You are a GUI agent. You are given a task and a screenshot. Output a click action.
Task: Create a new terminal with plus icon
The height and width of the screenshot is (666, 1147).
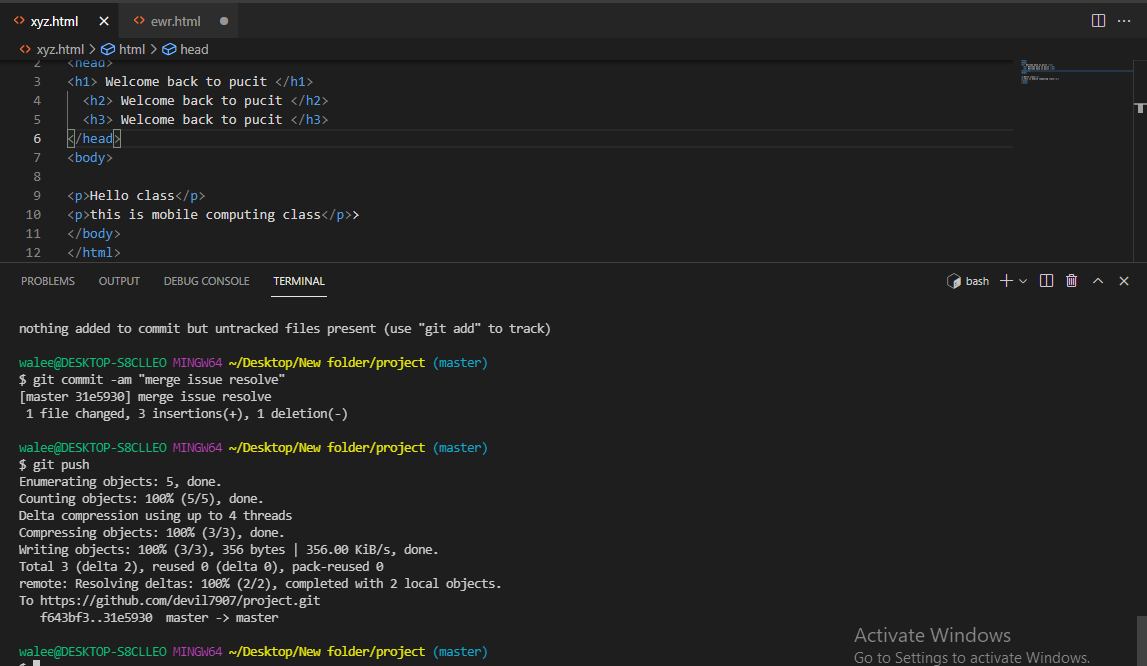coord(1006,281)
